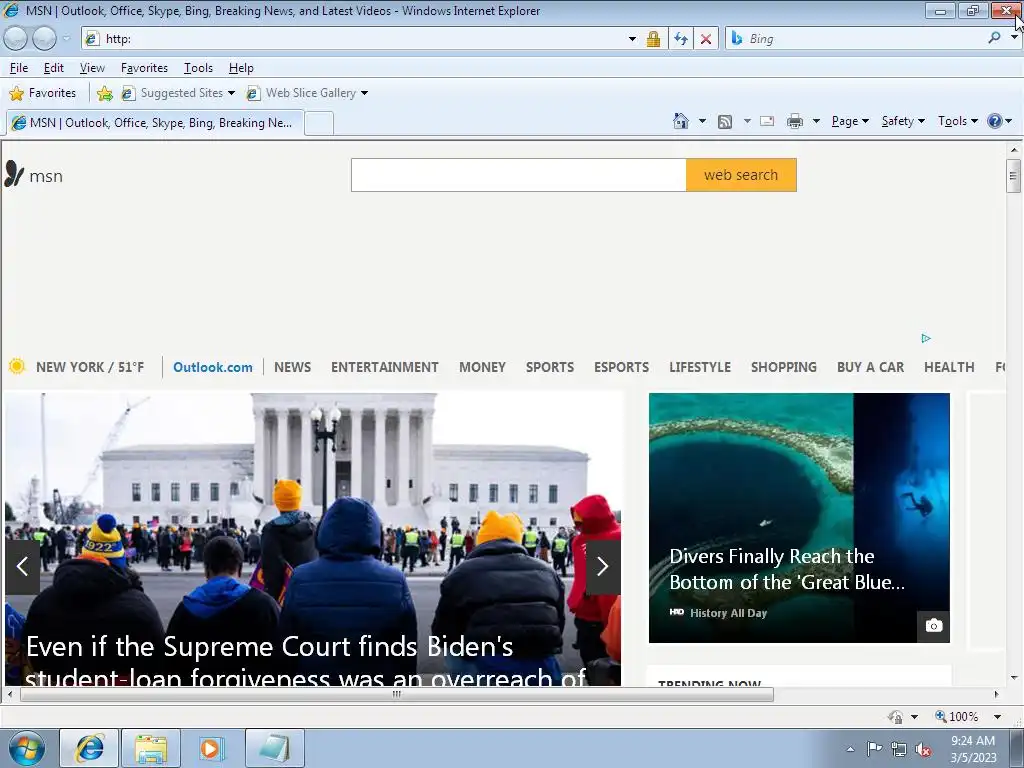The height and width of the screenshot is (768, 1024).
Task: Open the Safety dropdown menu
Action: [x=903, y=121]
